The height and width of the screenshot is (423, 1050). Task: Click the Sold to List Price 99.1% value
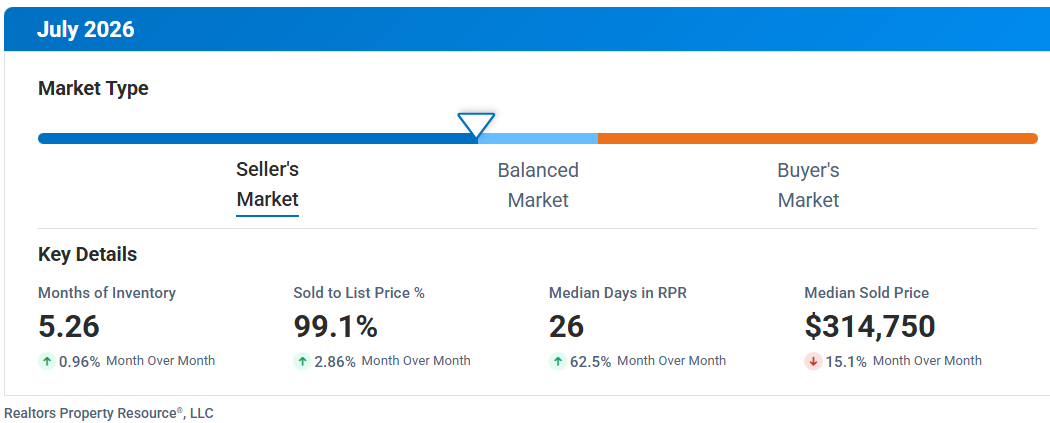[335, 327]
